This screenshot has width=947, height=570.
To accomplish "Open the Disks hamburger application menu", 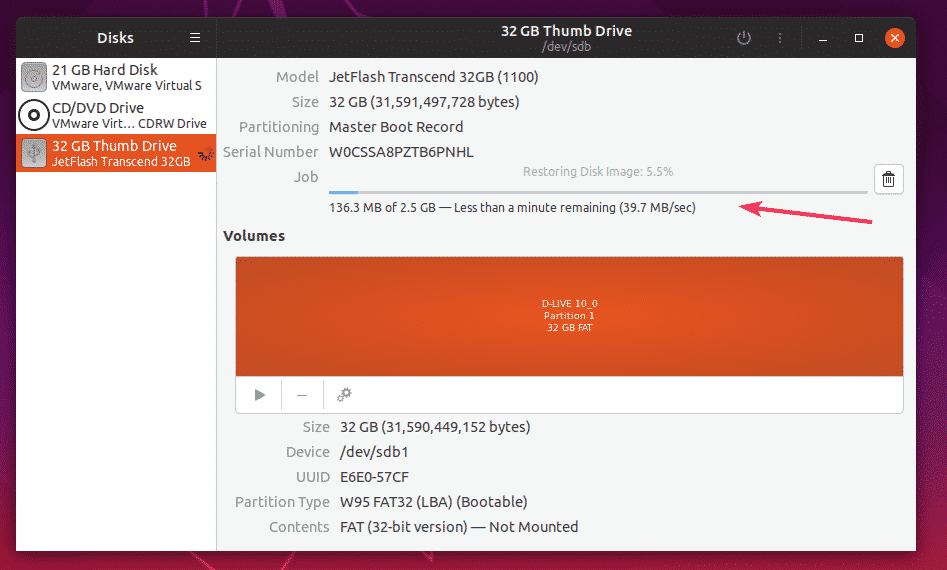I will (x=194, y=37).
